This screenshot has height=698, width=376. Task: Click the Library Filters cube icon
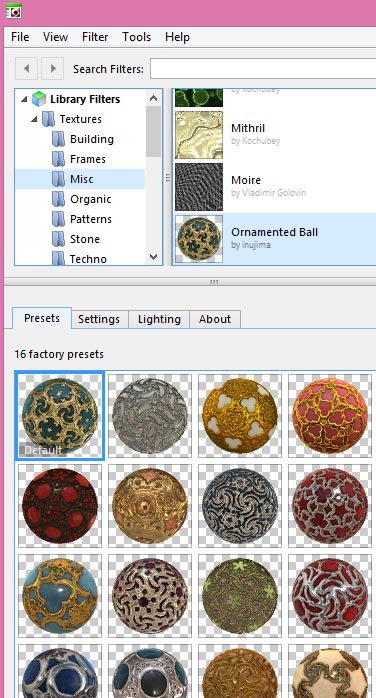[39, 99]
